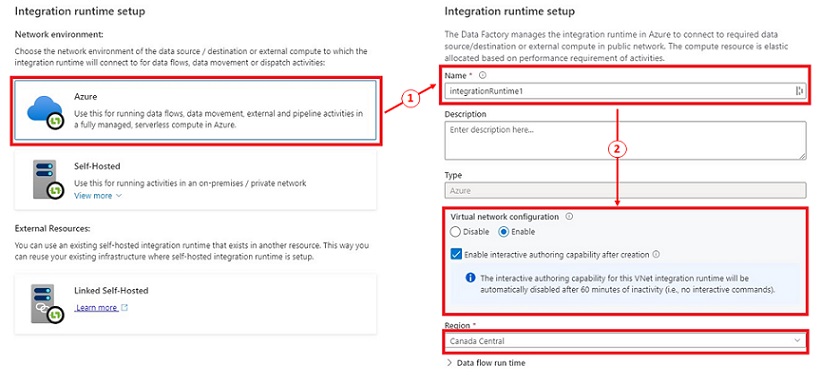This screenshot has height=385, width=821.
Task: Click the Linked Self-Hosted server icon
Action: coord(48,304)
